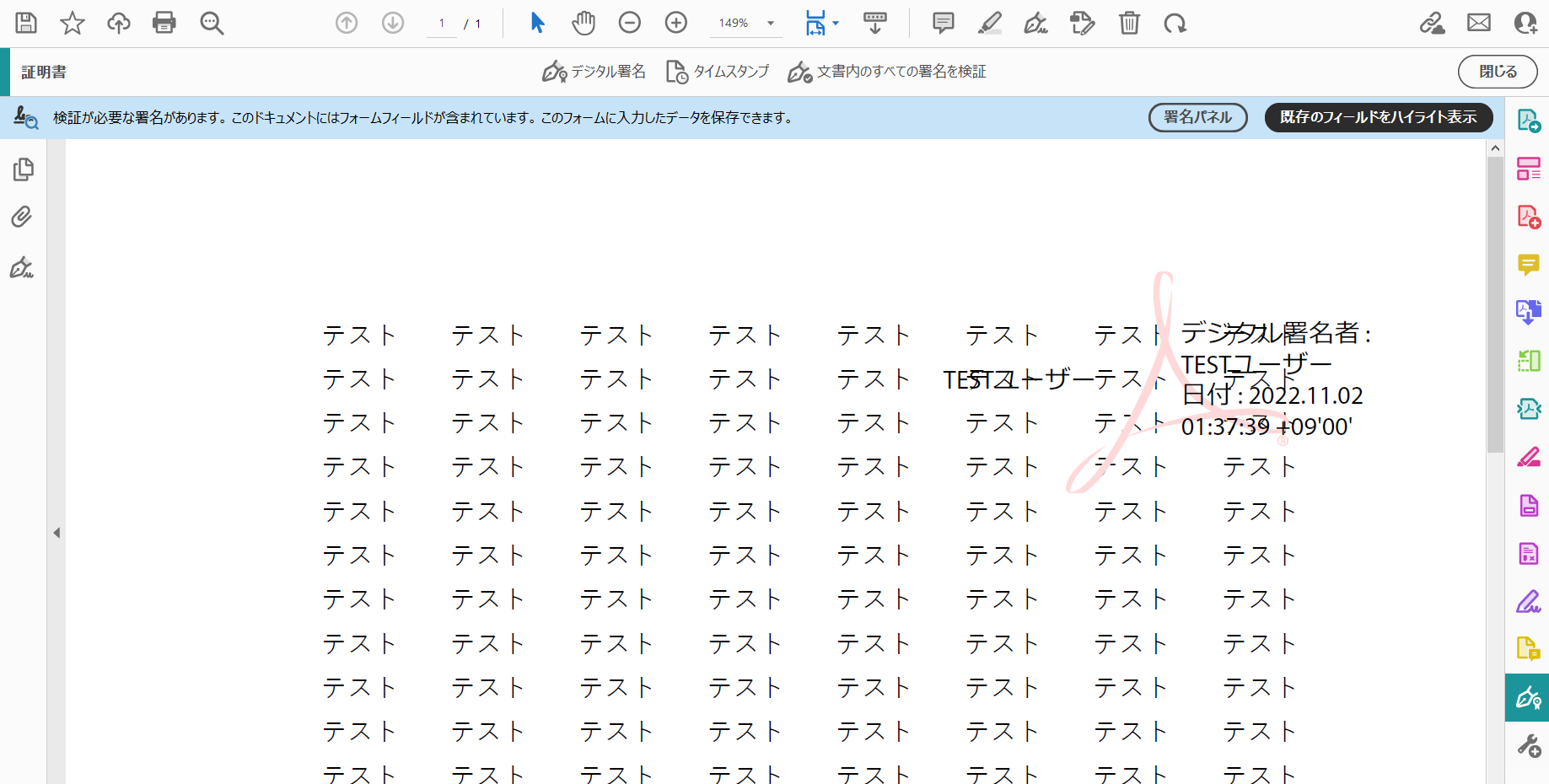Collapse the left navigation pane
Screen dimensions: 1549x784
pyautogui.click(x=56, y=532)
